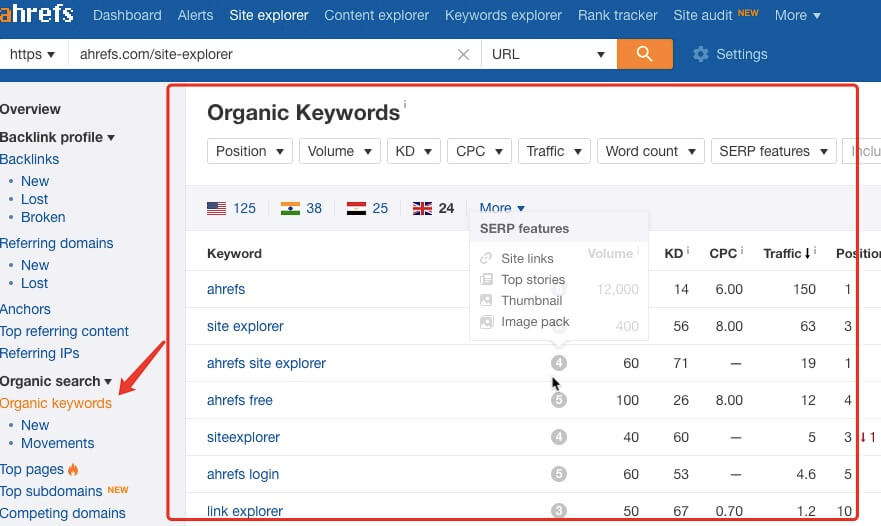Image resolution: width=881 pixels, height=526 pixels.
Task: Go to Rank tracker
Action: 617,15
